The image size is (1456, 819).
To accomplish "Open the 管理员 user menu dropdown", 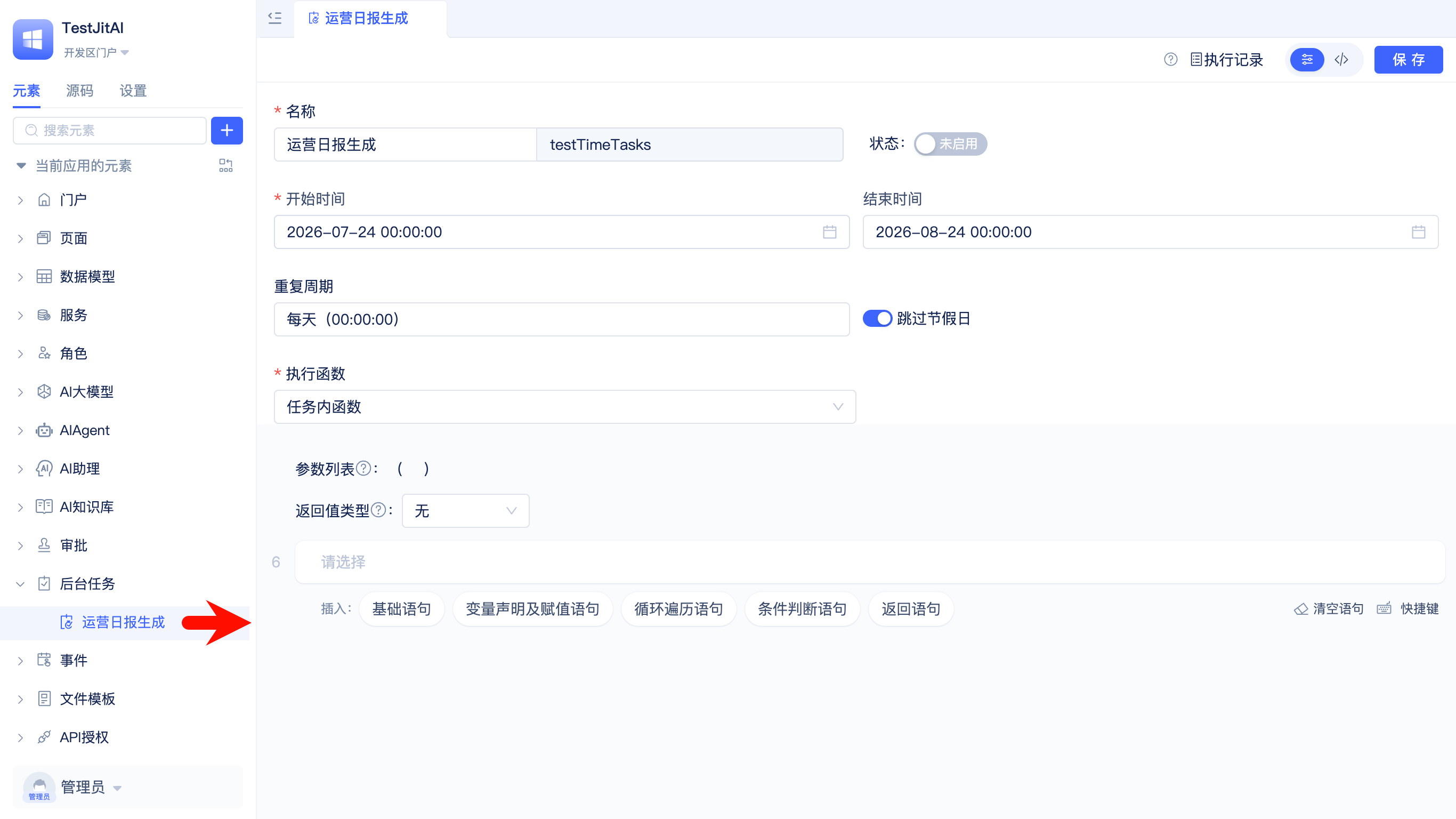I will tap(91, 787).
